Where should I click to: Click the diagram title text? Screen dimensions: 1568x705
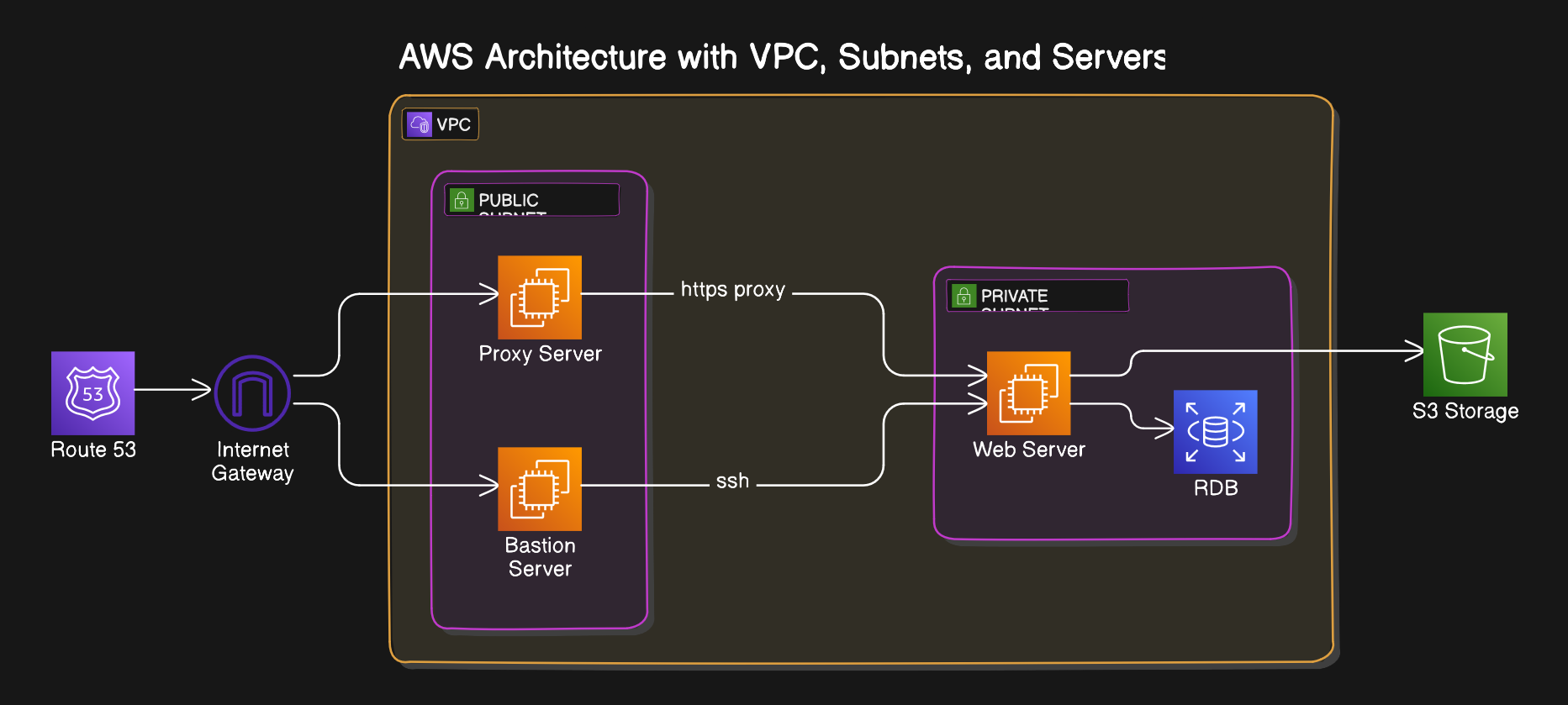click(782, 57)
